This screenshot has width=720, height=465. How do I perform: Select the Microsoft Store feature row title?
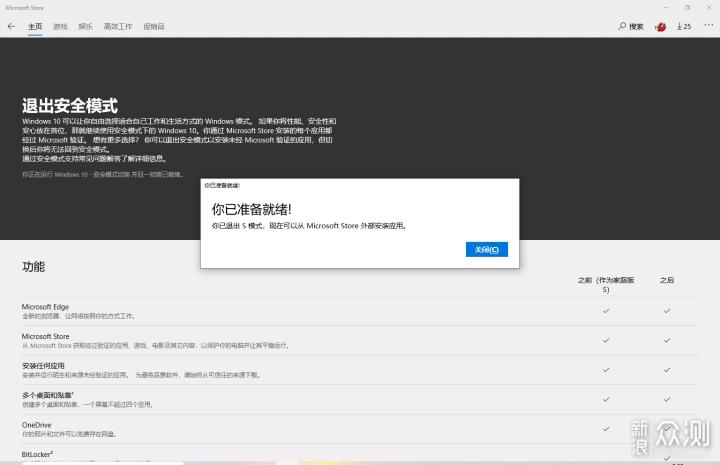pos(45,336)
